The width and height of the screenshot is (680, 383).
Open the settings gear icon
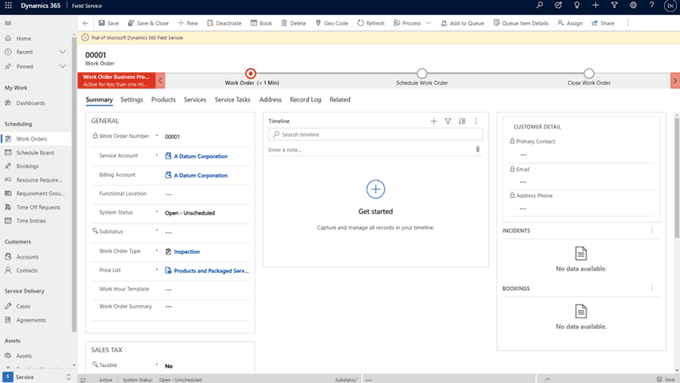(x=633, y=5)
